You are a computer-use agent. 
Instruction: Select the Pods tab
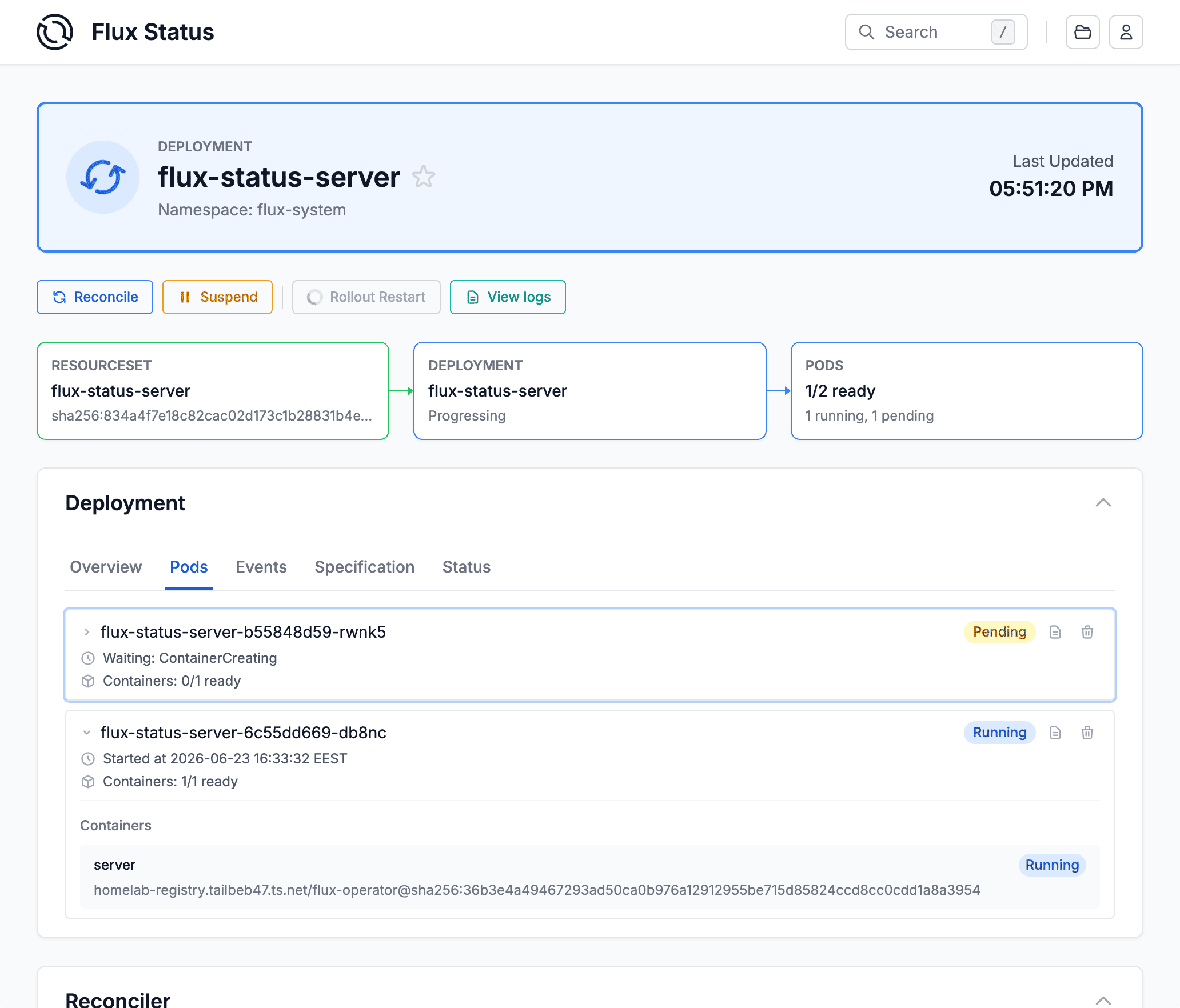189,567
